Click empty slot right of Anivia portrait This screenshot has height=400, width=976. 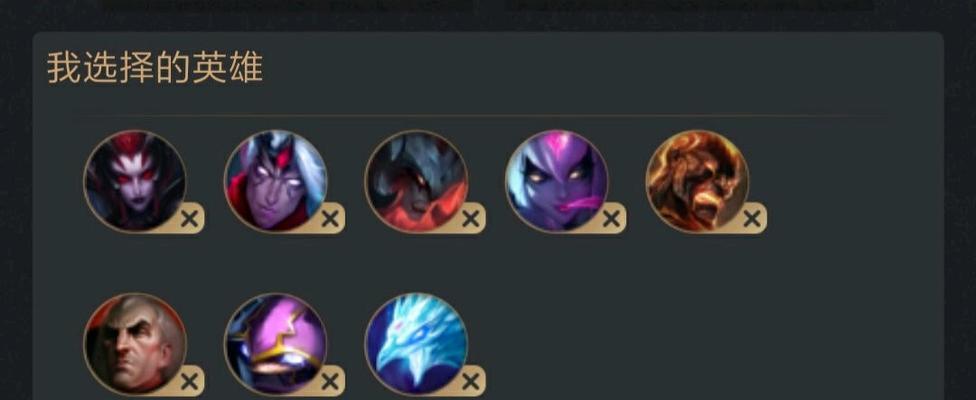coord(556,343)
